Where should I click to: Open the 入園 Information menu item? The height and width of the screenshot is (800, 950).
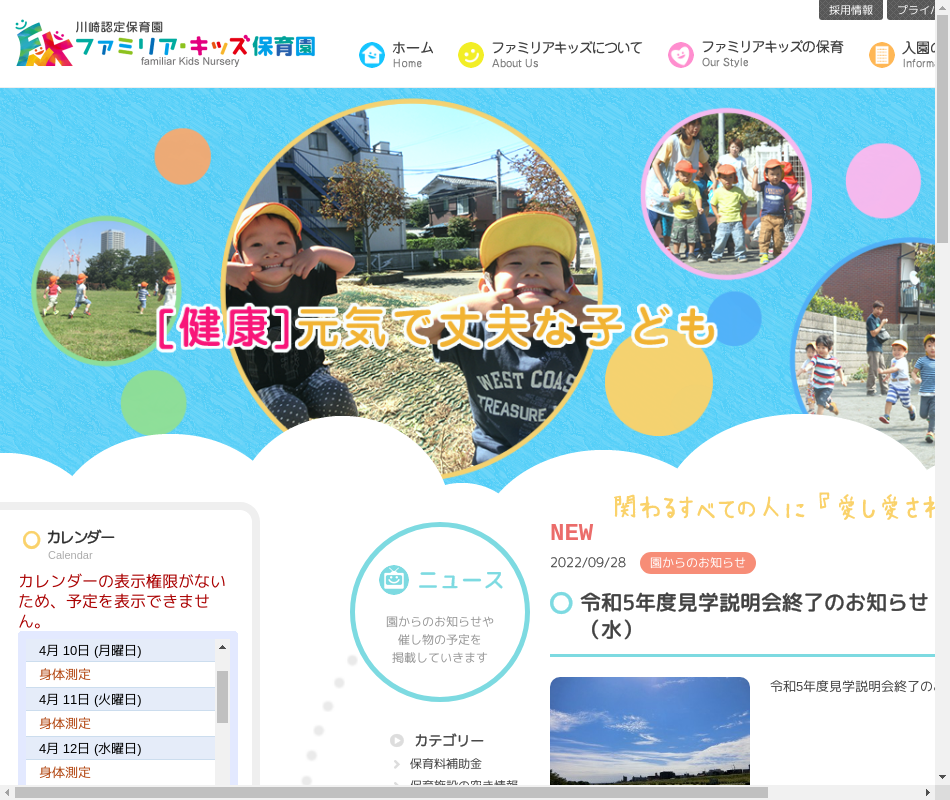[902, 55]
